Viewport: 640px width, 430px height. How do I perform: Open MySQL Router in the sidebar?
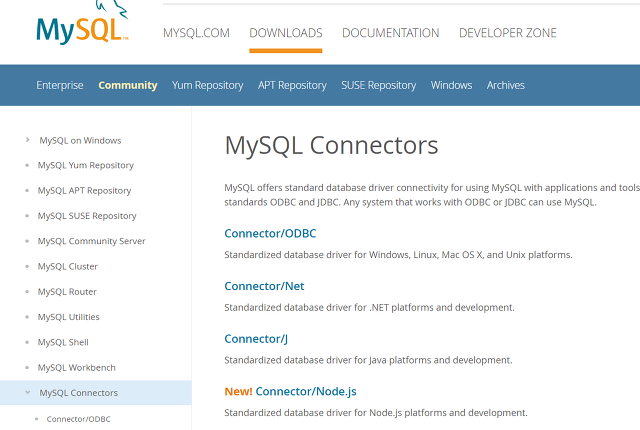[x=67, y=292]
